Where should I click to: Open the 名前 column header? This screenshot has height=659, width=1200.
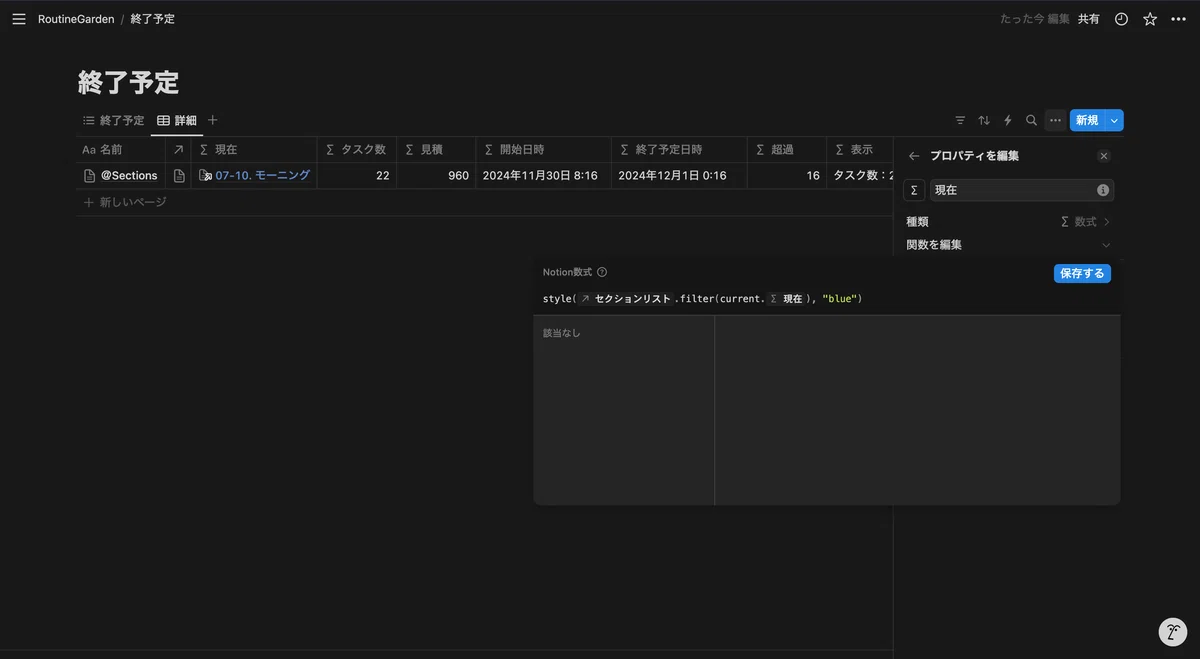tap(121, 149)
